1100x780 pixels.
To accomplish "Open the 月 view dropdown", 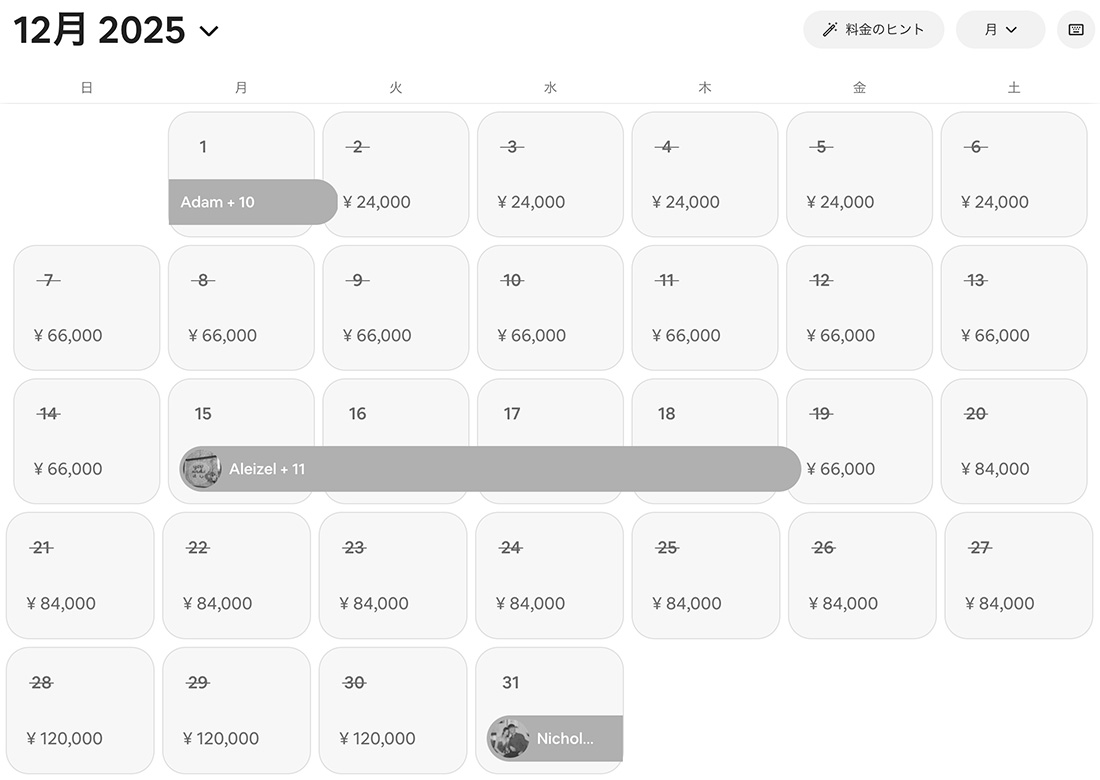I will 1000,30.
